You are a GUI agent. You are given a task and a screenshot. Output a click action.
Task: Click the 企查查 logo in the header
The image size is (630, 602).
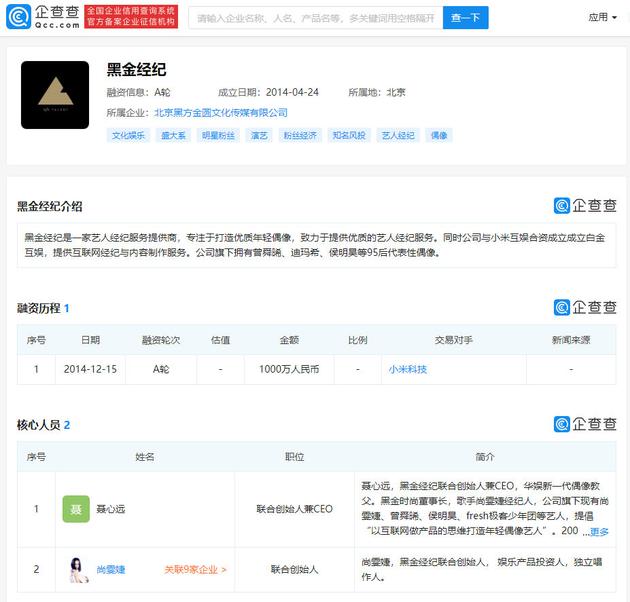tap(43, 17)
